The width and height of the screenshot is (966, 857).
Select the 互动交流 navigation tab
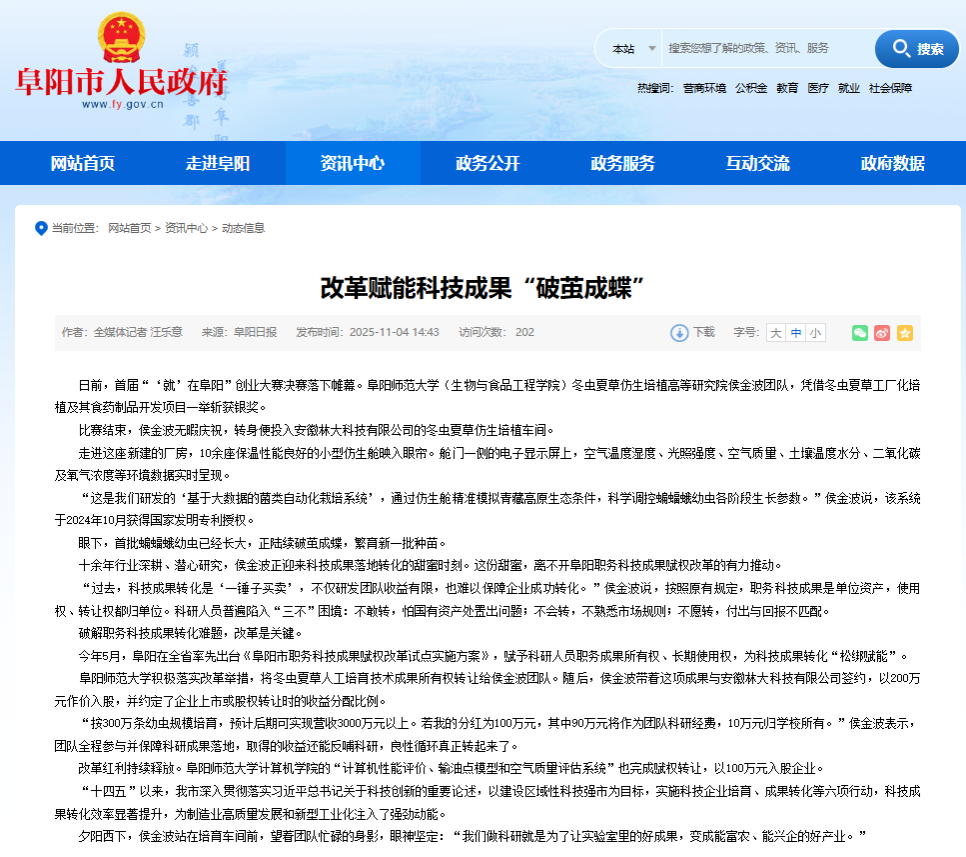[x=758, y=163]
